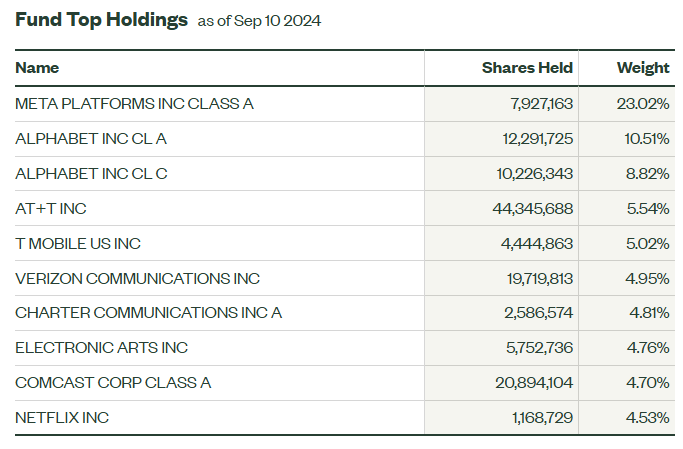Click T Mobile's 5.02% weight cell
This screenshot has width=683, height=449.
click(x=646, y=243)
